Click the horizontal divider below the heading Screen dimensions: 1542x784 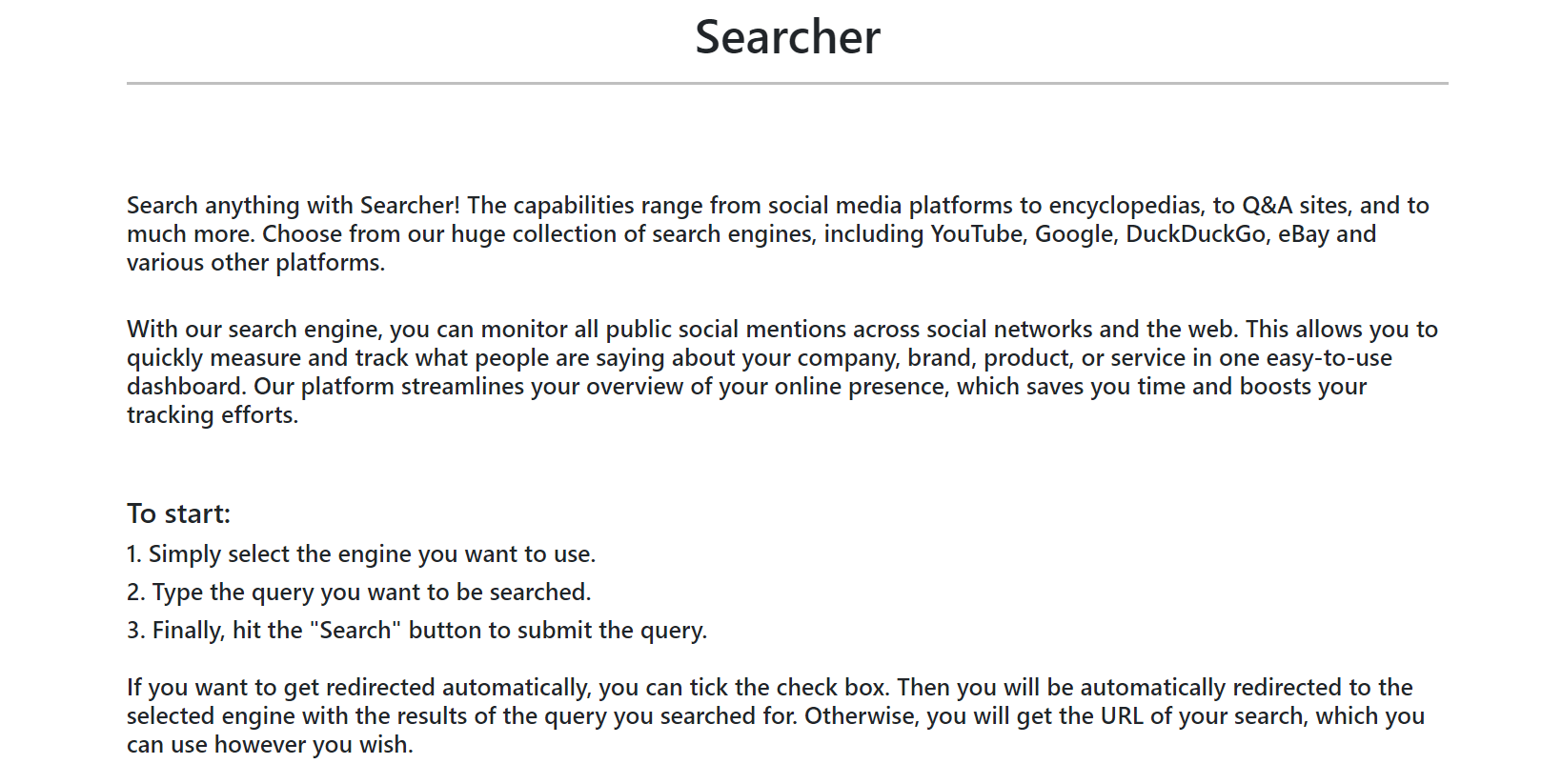click(787, 83)
